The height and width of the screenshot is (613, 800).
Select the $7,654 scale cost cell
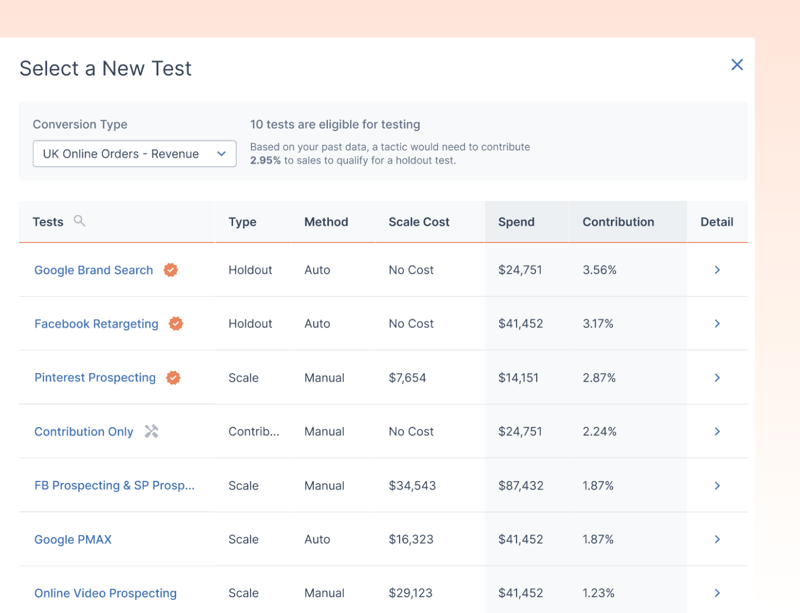click(407, 378)
